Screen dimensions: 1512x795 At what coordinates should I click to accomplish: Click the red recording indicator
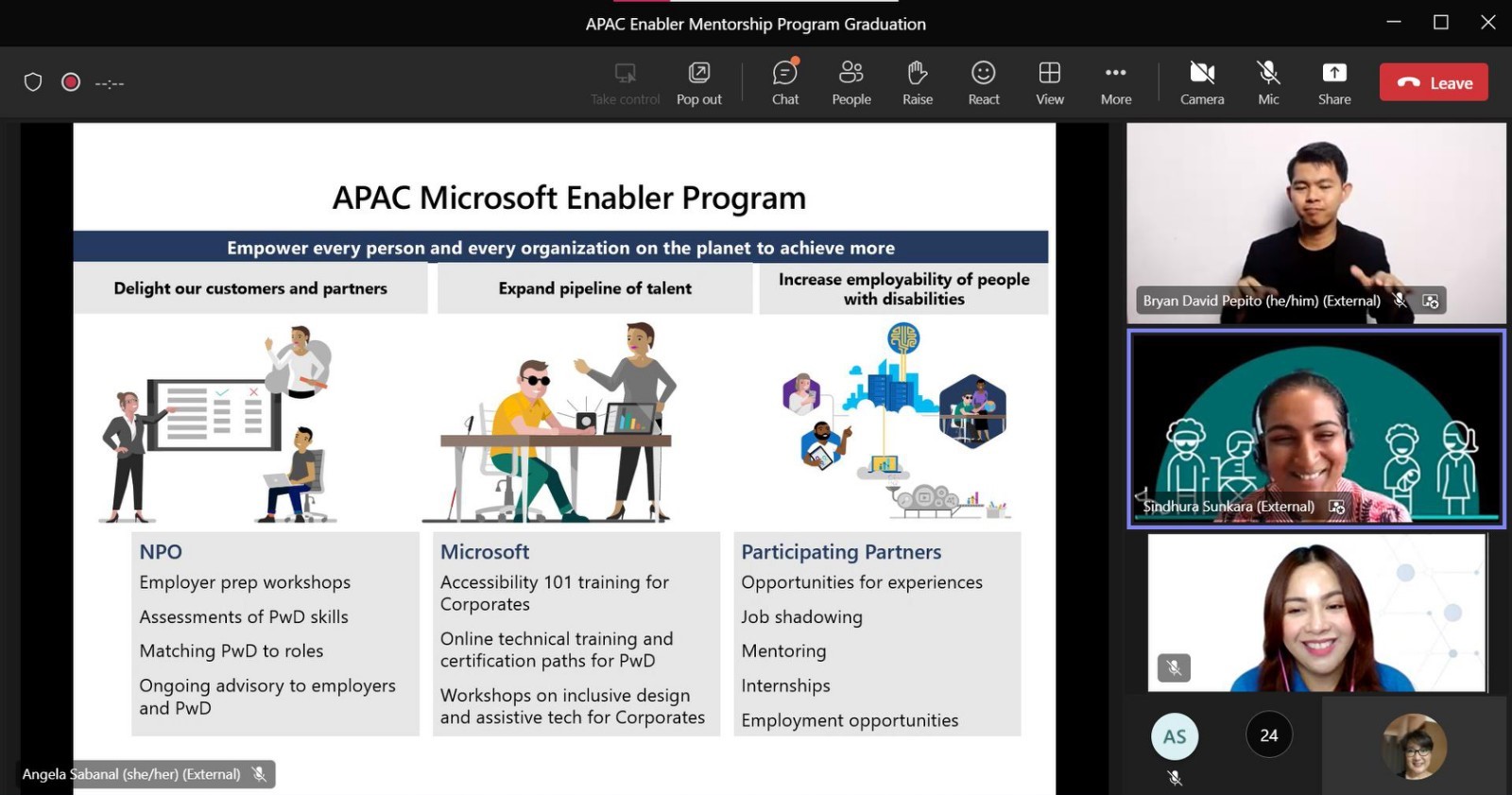pyautogui.click(x=71, y=82)
